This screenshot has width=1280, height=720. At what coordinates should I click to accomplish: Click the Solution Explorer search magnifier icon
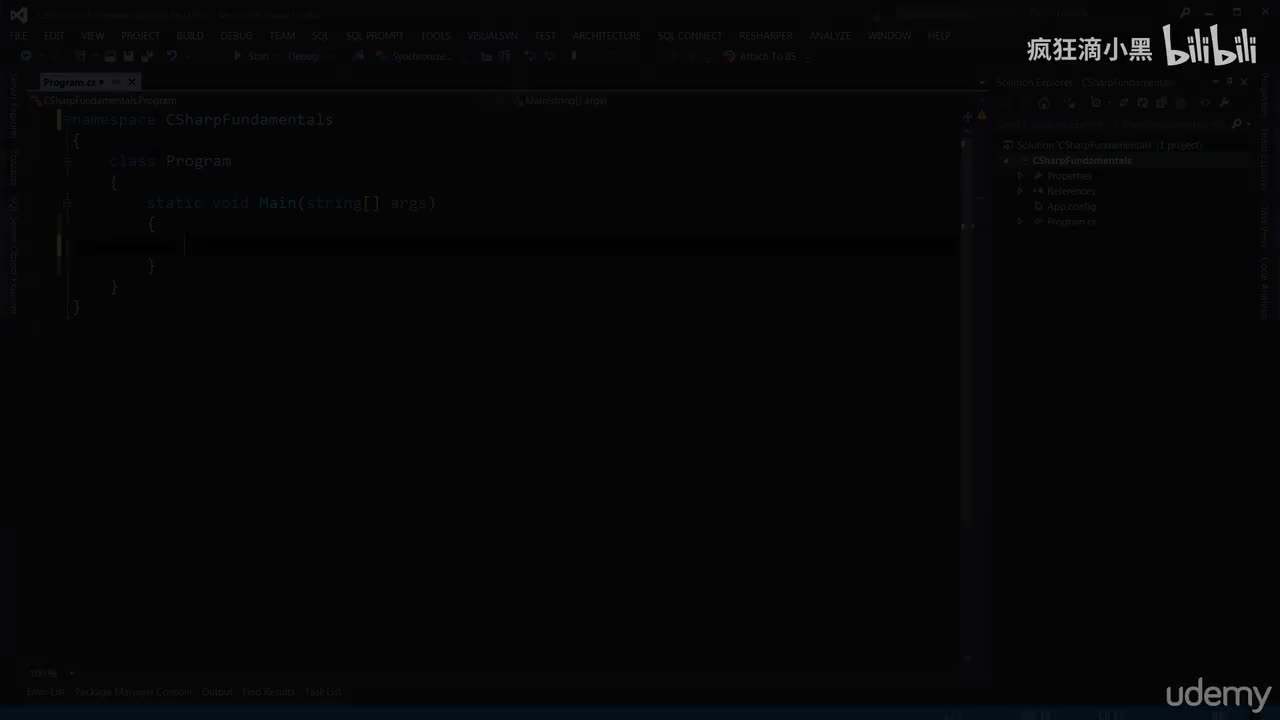(x=1237, y=124)
